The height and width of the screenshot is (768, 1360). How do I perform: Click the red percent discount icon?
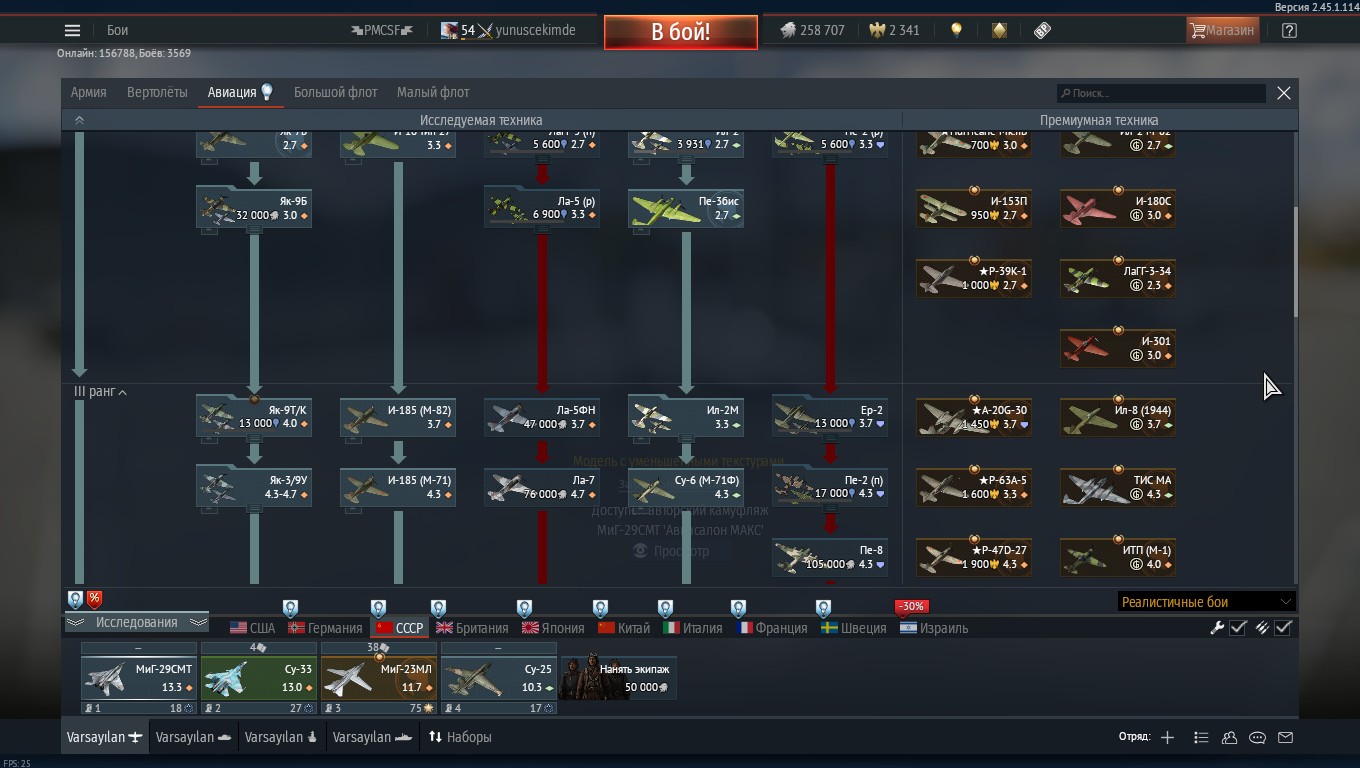coord(94,599)
